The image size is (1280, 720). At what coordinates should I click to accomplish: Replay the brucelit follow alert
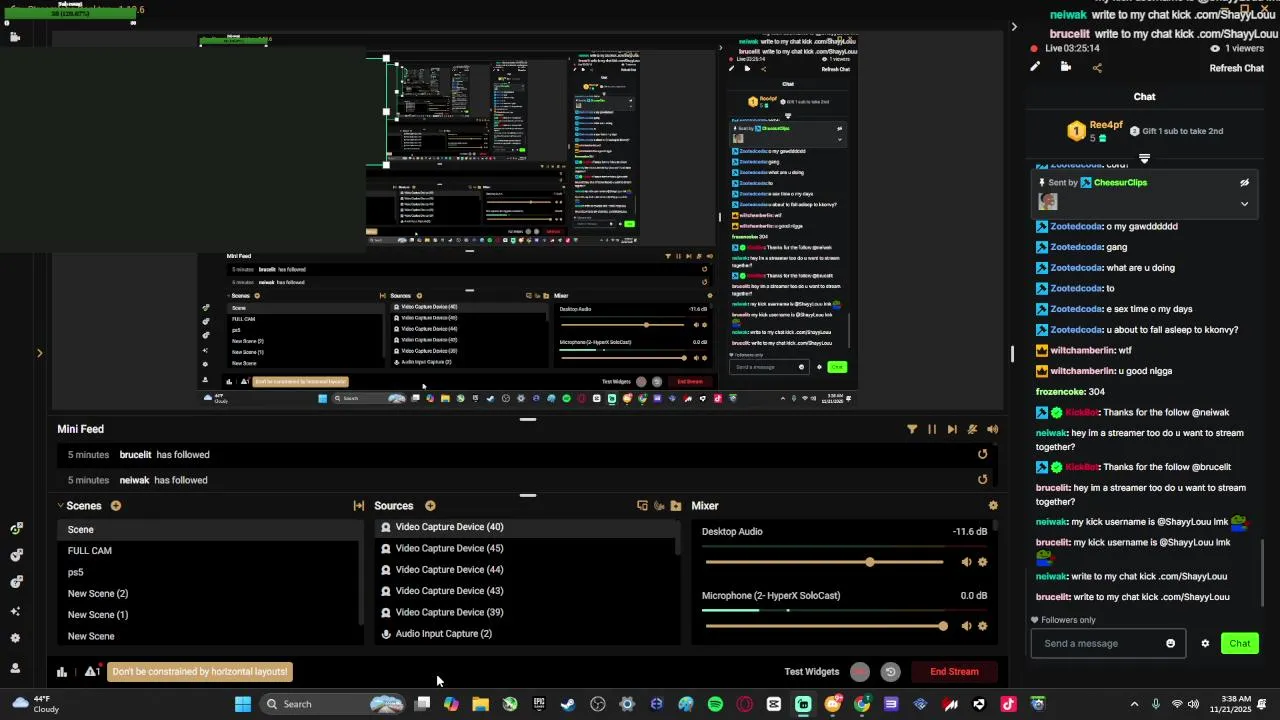pos(982,454)
